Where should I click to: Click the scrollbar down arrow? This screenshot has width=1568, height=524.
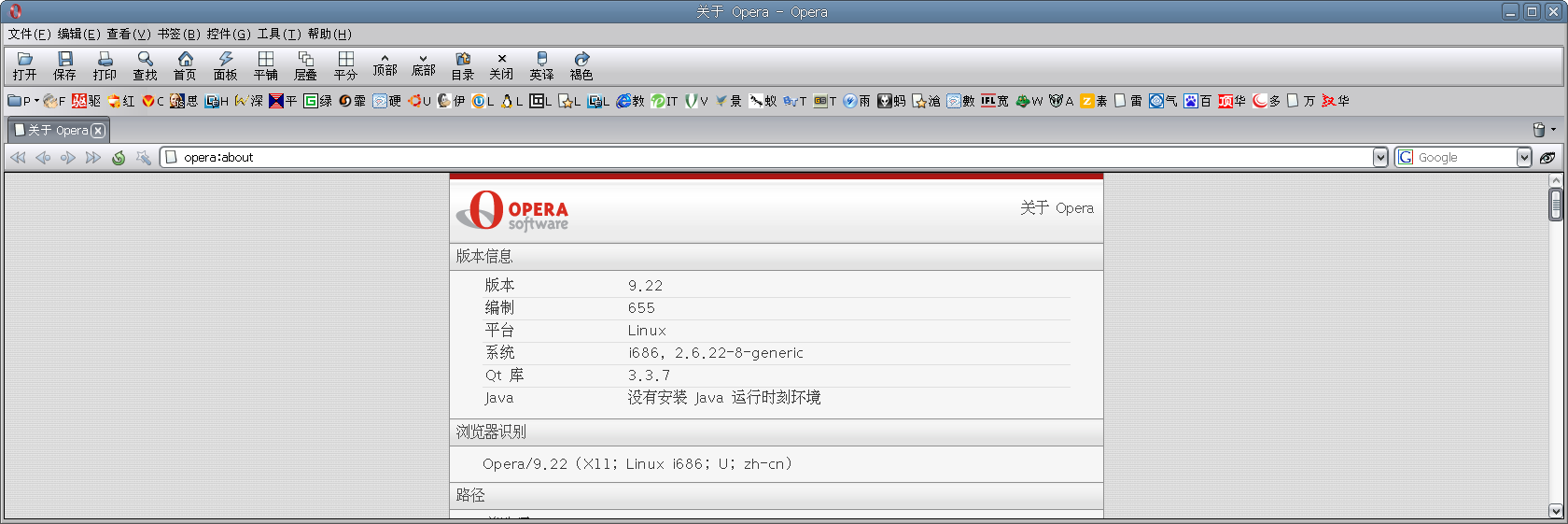[1556, 511]
